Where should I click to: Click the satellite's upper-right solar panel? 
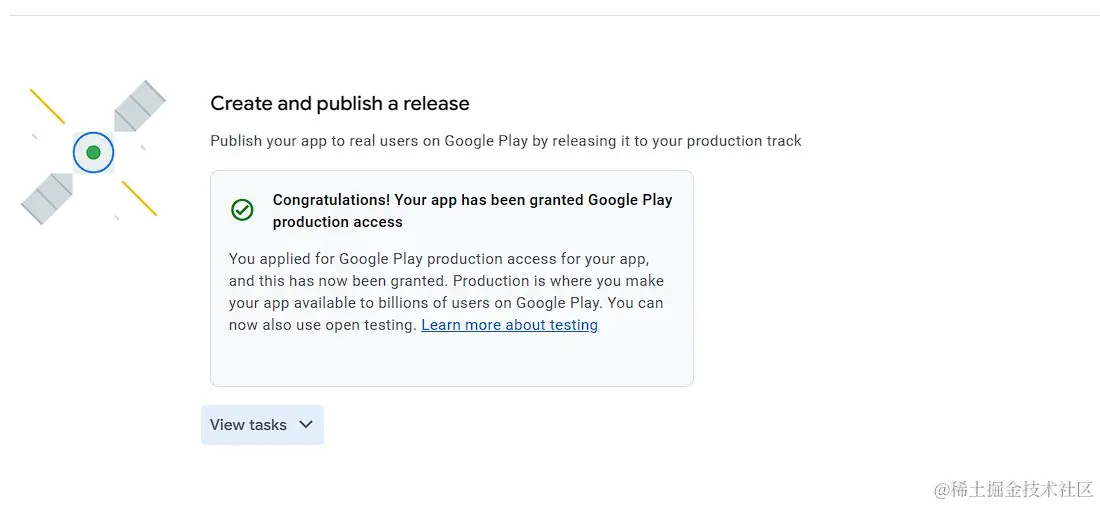(x=140, y=105)
